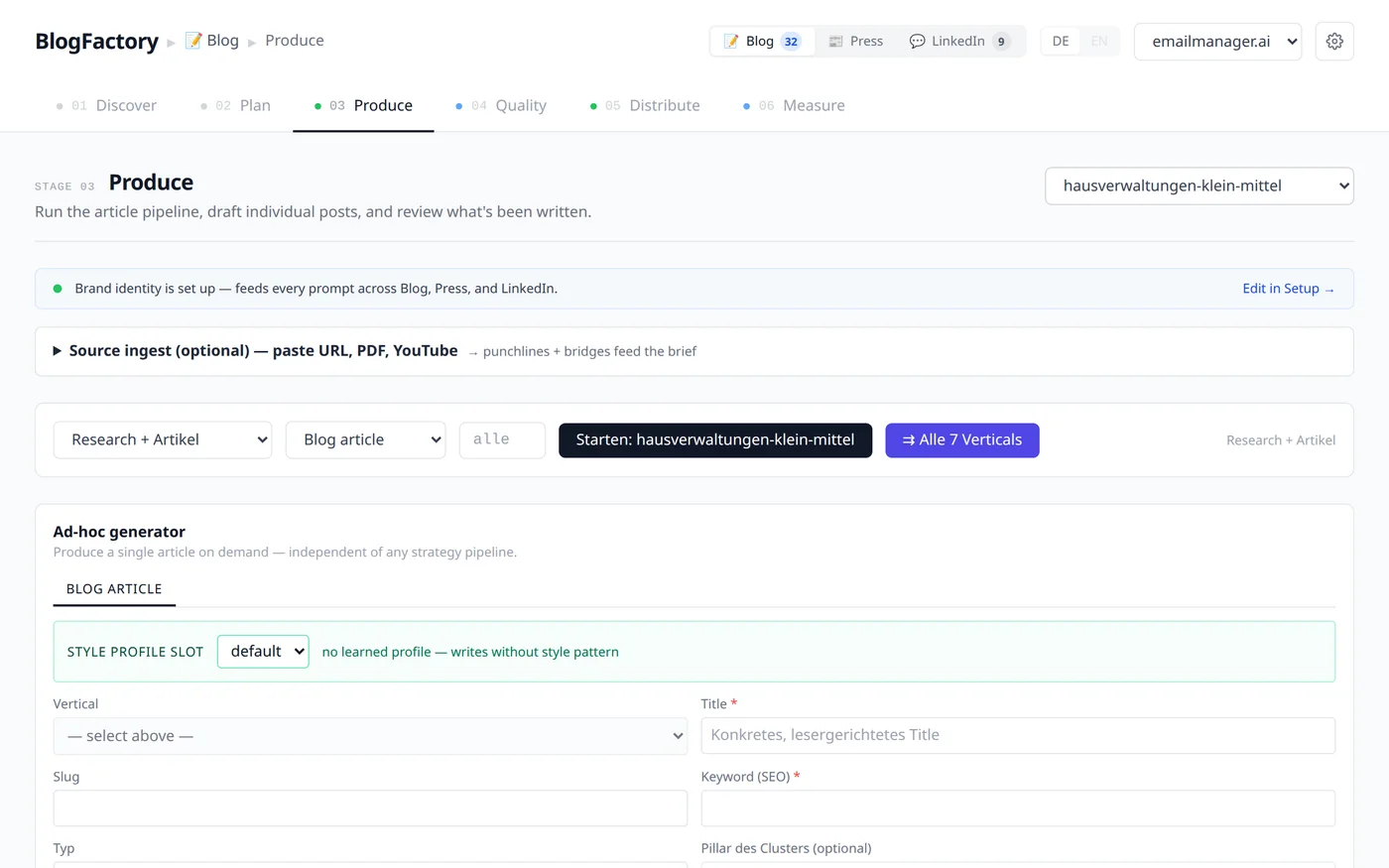Click the 'Ad-hoc generator' heading text
Image resolution: width=1389 pixels, height=868 pixels.
click(x=119, y=532)
